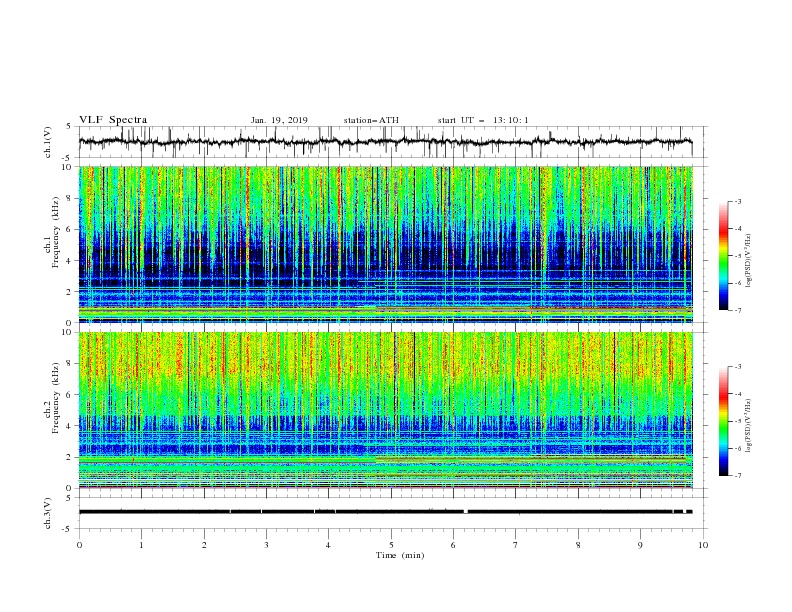Click the ch.2 colorbar "log(PSD)(V²/Hz)" label
792x612 pixels.
tap(748, 425)
